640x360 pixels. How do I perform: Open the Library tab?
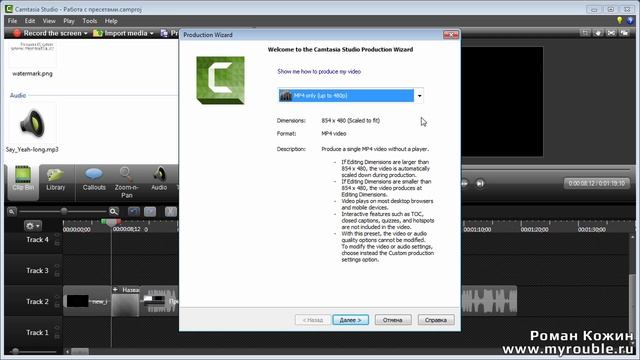[56, 179]
